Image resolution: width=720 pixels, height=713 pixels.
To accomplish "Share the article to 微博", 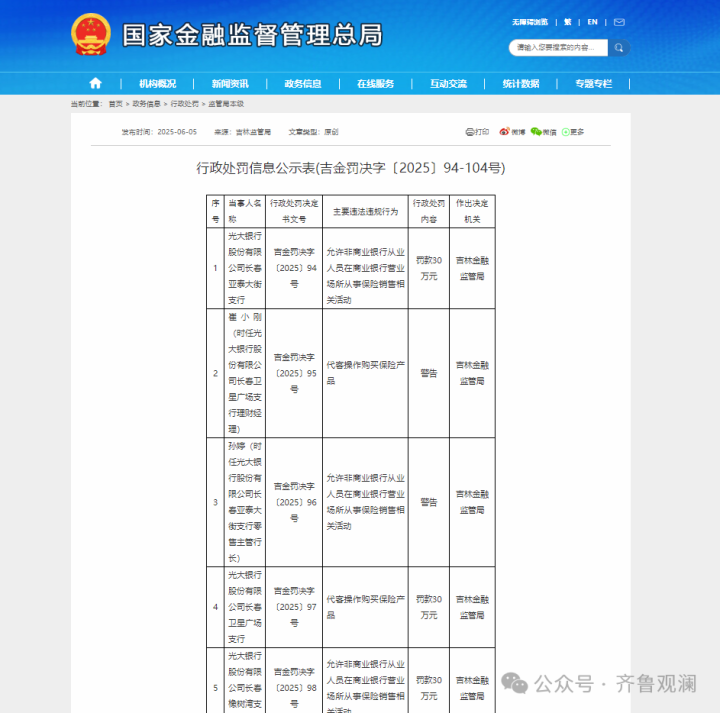I will (512, 132).
